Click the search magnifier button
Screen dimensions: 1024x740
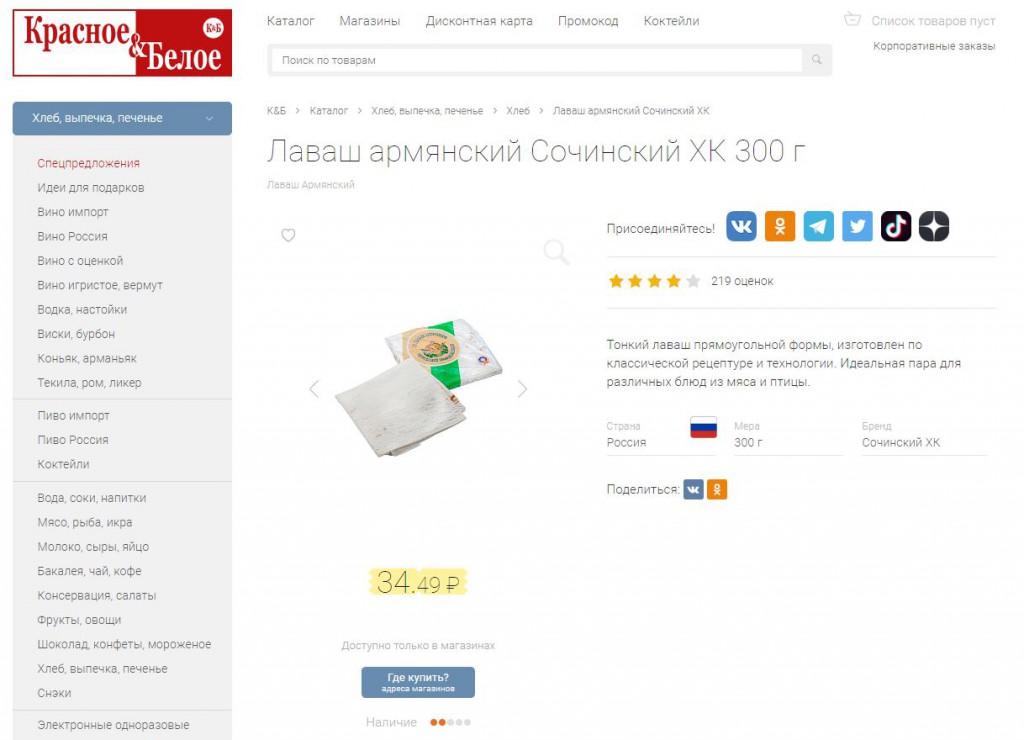click(816, 60)
